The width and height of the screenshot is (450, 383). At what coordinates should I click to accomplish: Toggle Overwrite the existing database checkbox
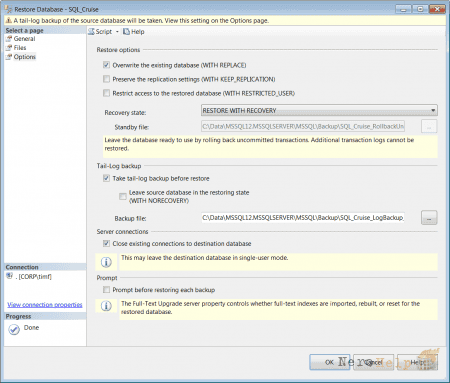tap(106, 65)
